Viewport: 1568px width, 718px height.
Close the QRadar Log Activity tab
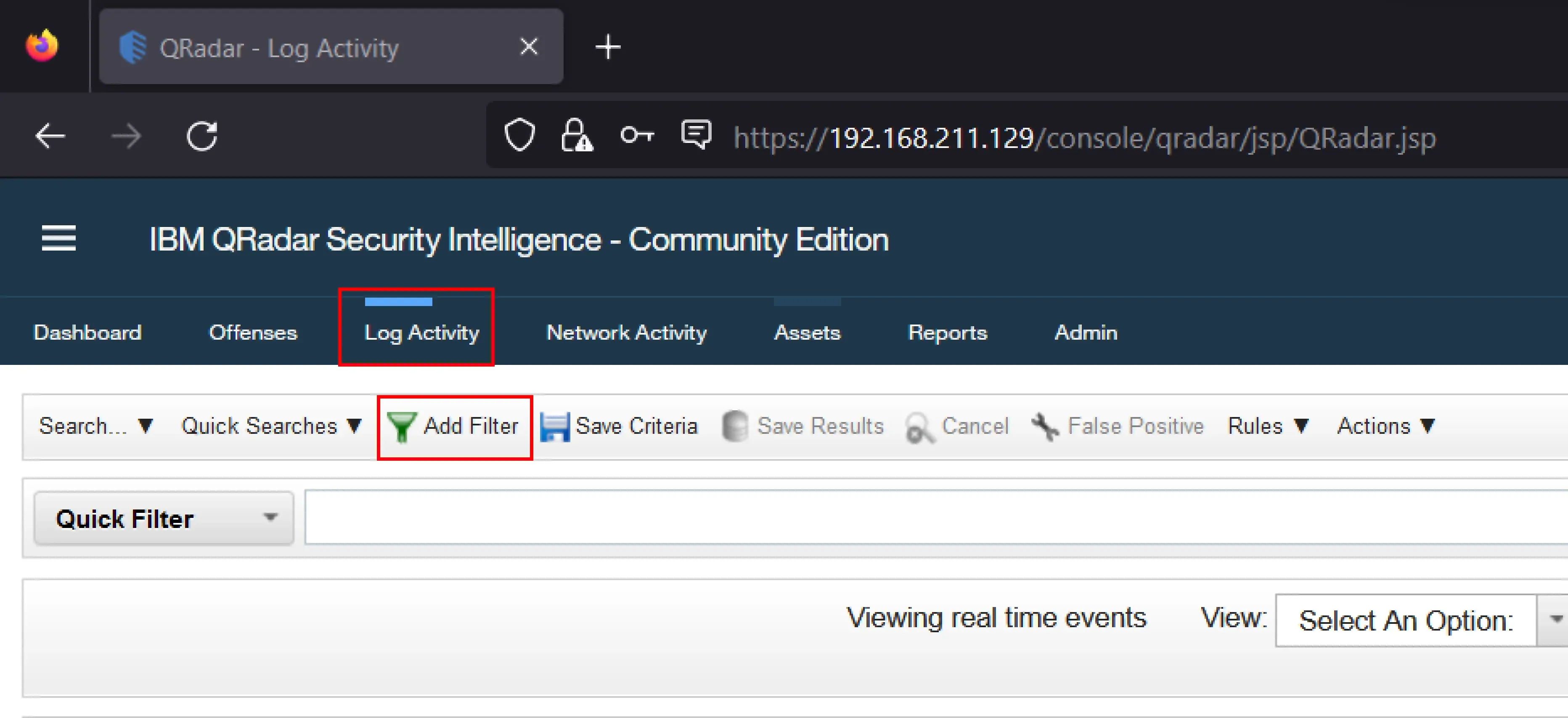click(x=529, y=46)
